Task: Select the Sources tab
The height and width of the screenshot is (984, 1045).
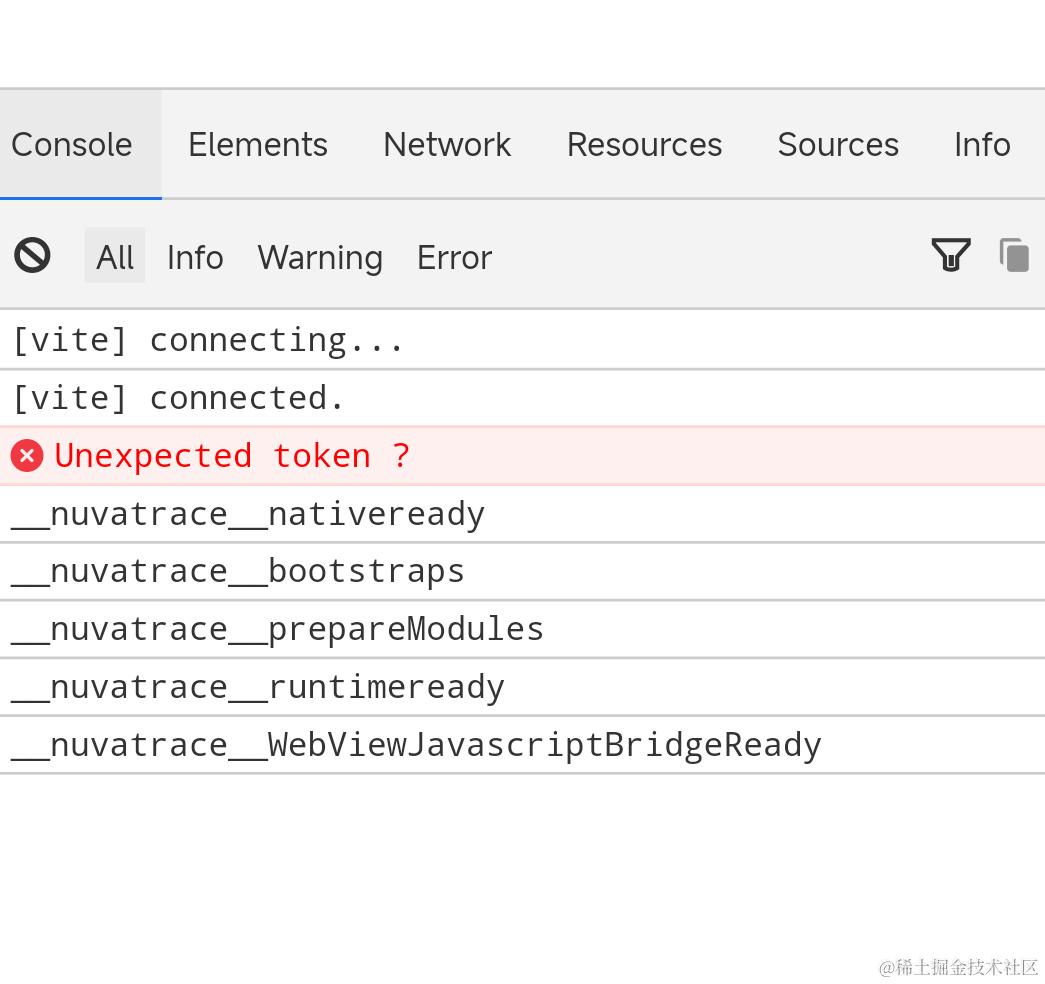Action: click(x=838, y=145)
